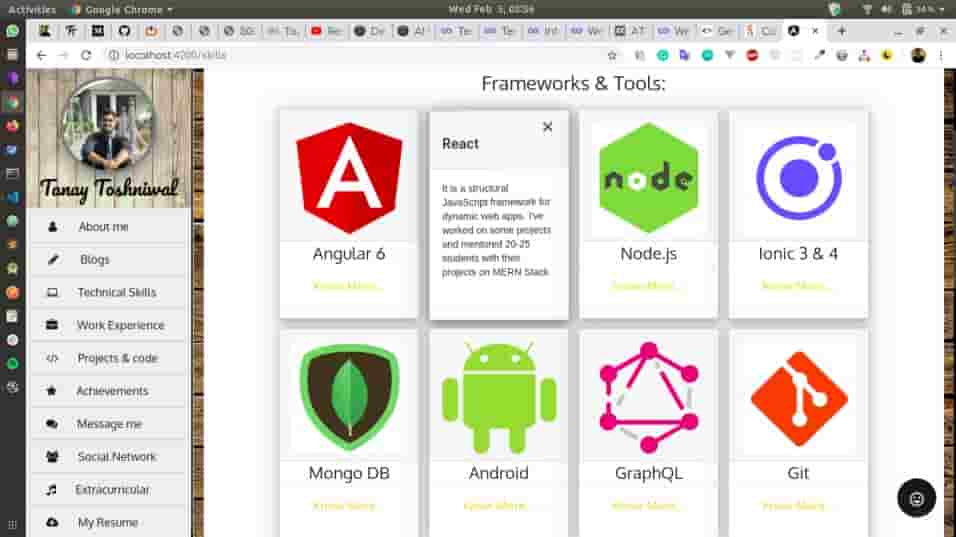The width and height of the screenshot is (956, 537).
Task: Open Message me in sidebar
Action: point(109,424)
